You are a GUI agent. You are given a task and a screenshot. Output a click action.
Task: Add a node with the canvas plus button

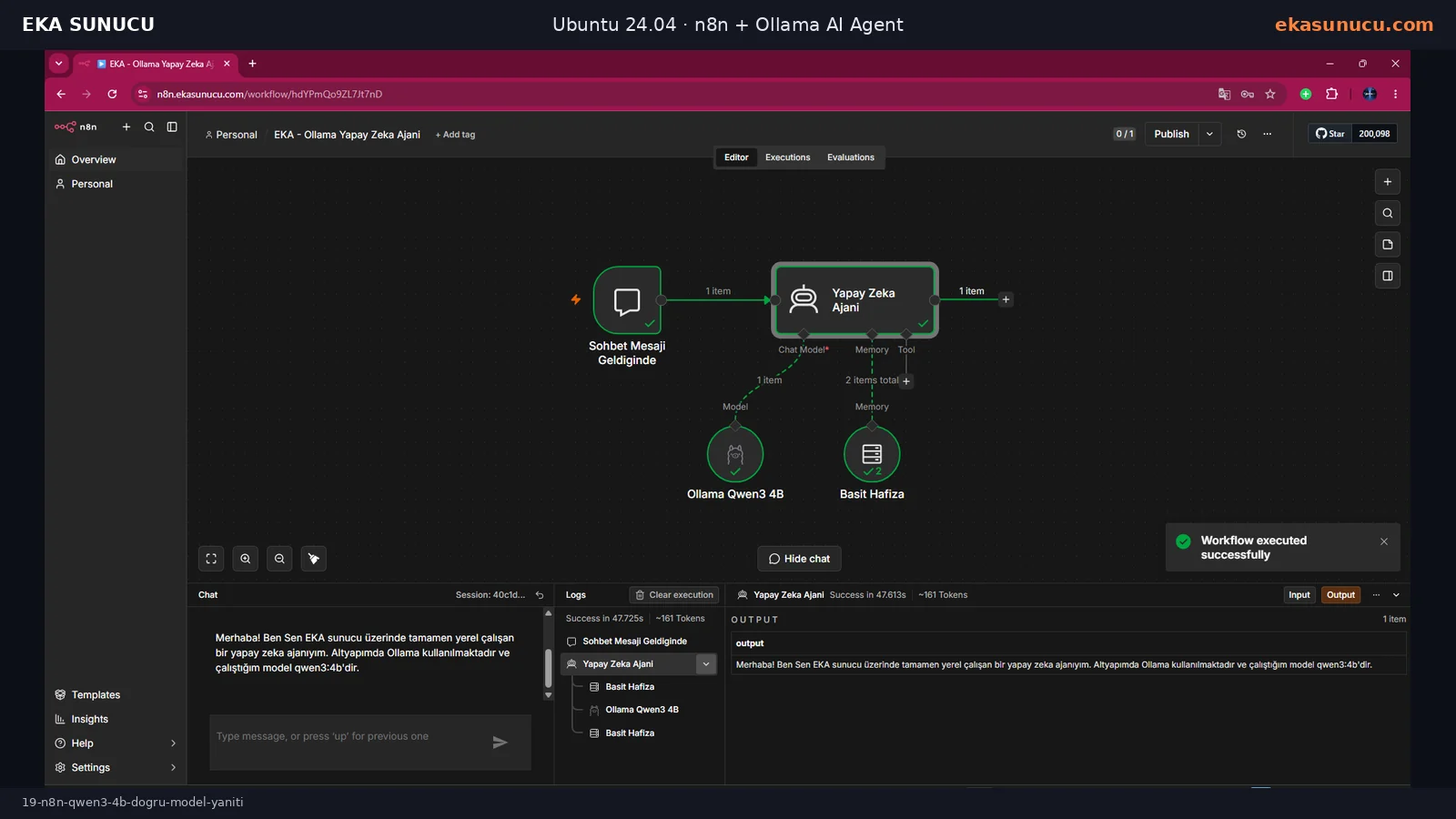[1387, 182]
